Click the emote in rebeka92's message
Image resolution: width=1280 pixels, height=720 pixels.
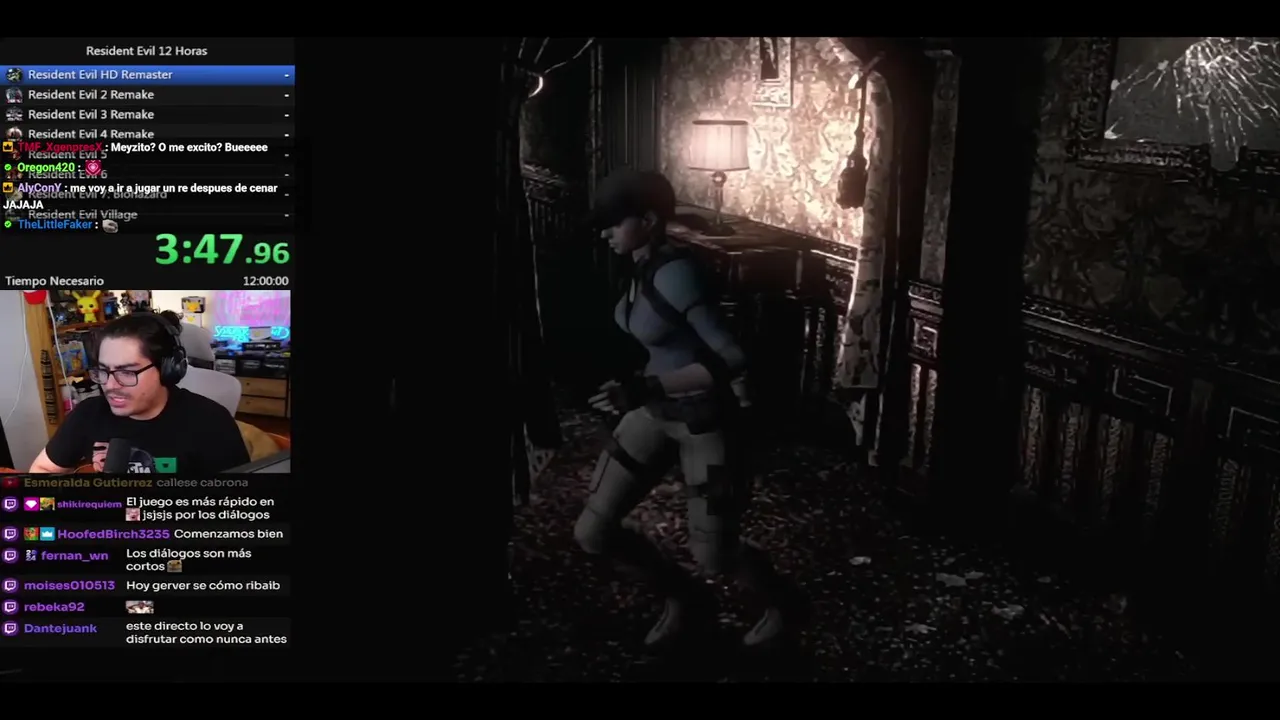[x=140, y=607]
